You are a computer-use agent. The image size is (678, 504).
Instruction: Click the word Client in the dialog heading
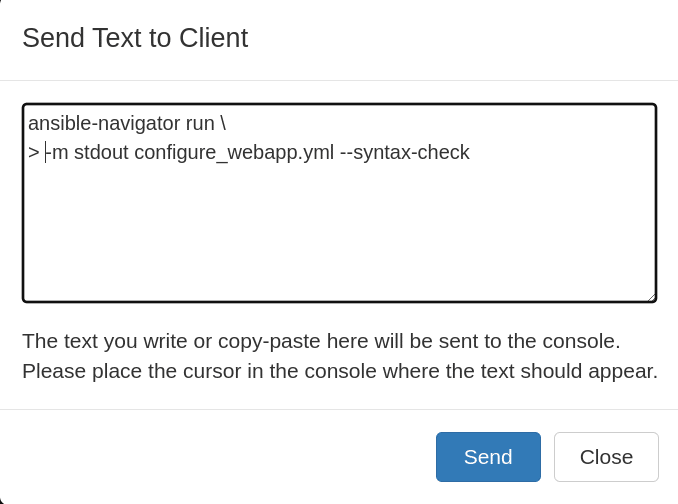tap(214, 38)
